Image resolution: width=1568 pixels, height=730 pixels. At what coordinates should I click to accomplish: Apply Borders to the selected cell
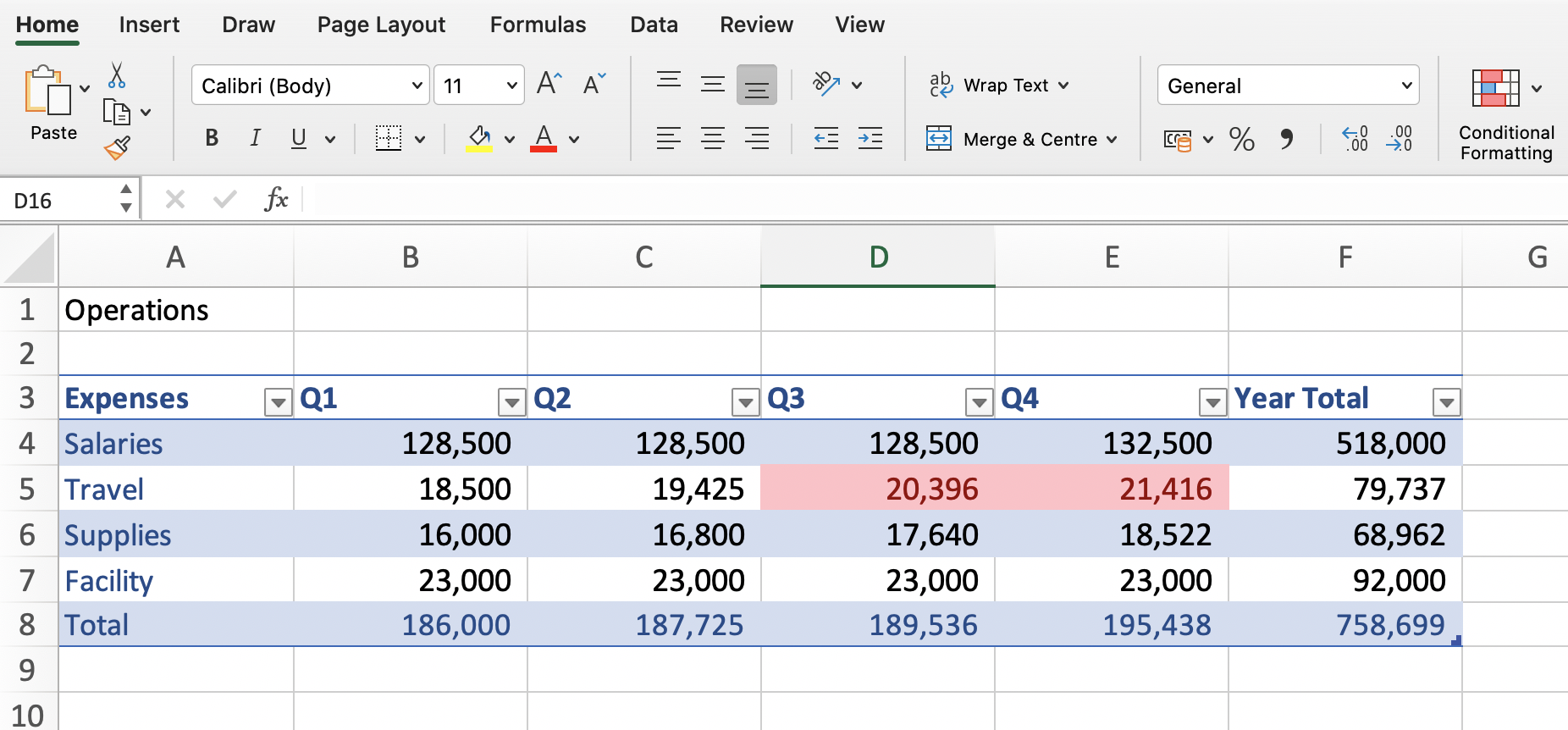pos(389,138)
